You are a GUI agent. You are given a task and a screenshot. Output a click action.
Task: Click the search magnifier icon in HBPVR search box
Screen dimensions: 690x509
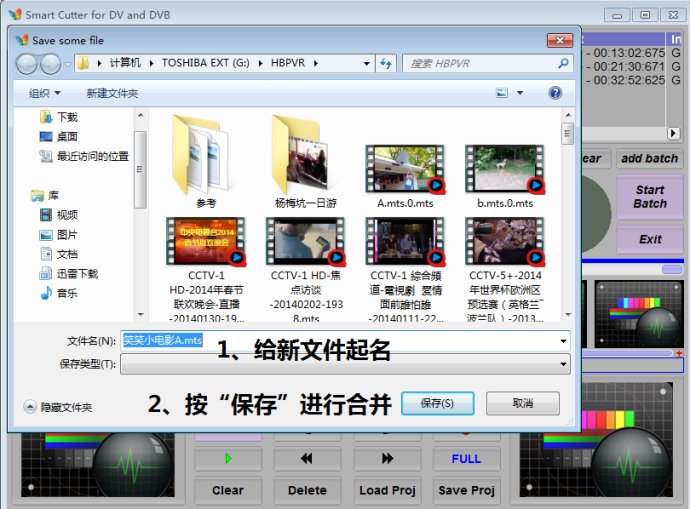563,63
